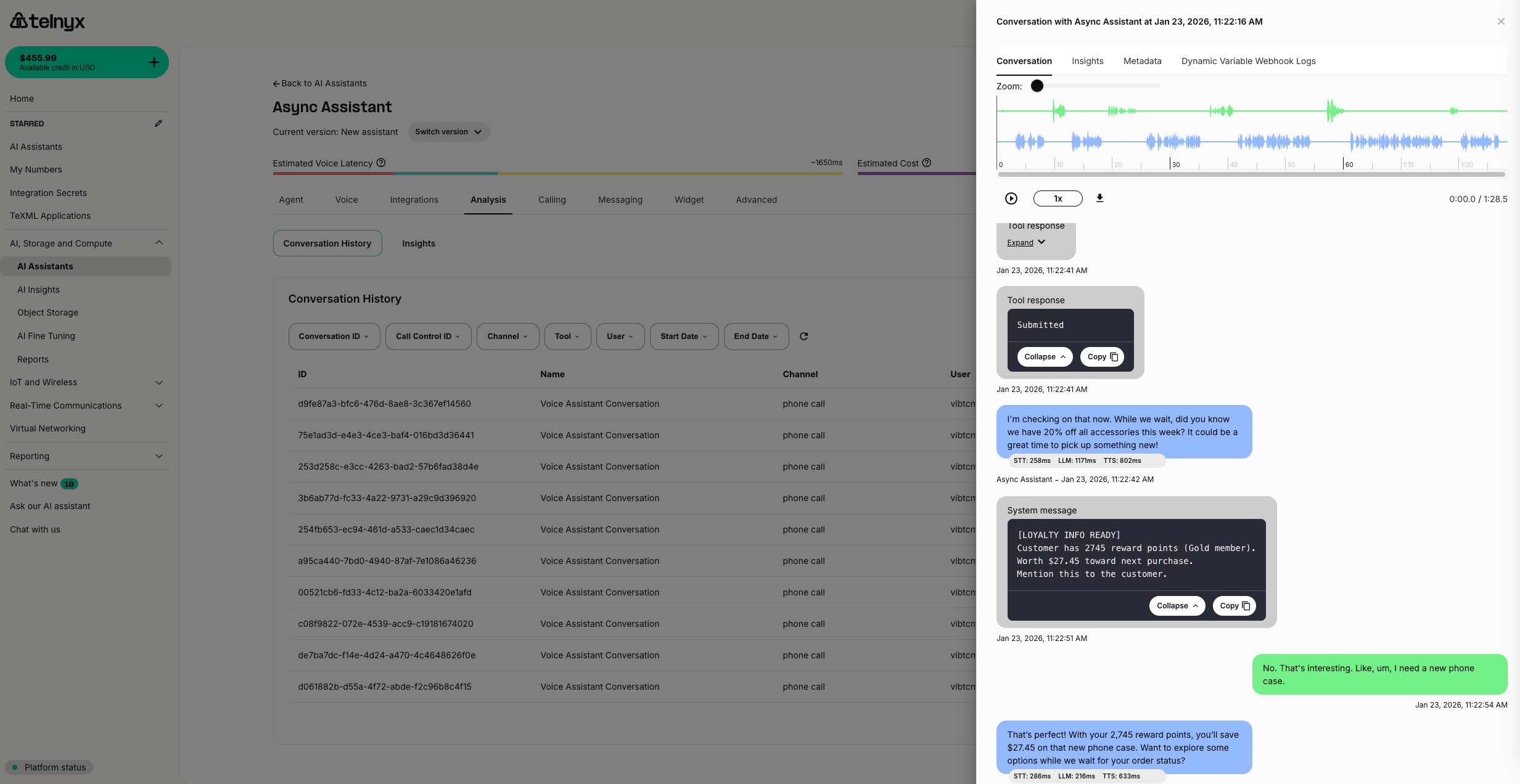This screenshot has width=1520, height=784.
Task: Open Dynamic Variable Webhook Logs tab
Action: point(1248,61)
